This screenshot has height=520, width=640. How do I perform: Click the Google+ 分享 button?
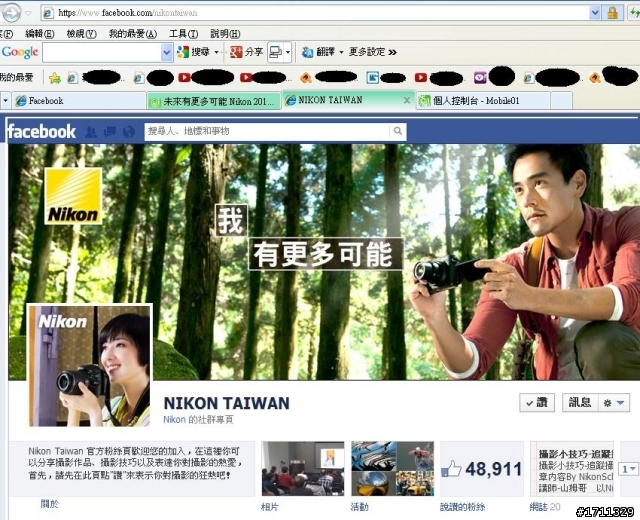pyautogui.click(x=246, y=52)
